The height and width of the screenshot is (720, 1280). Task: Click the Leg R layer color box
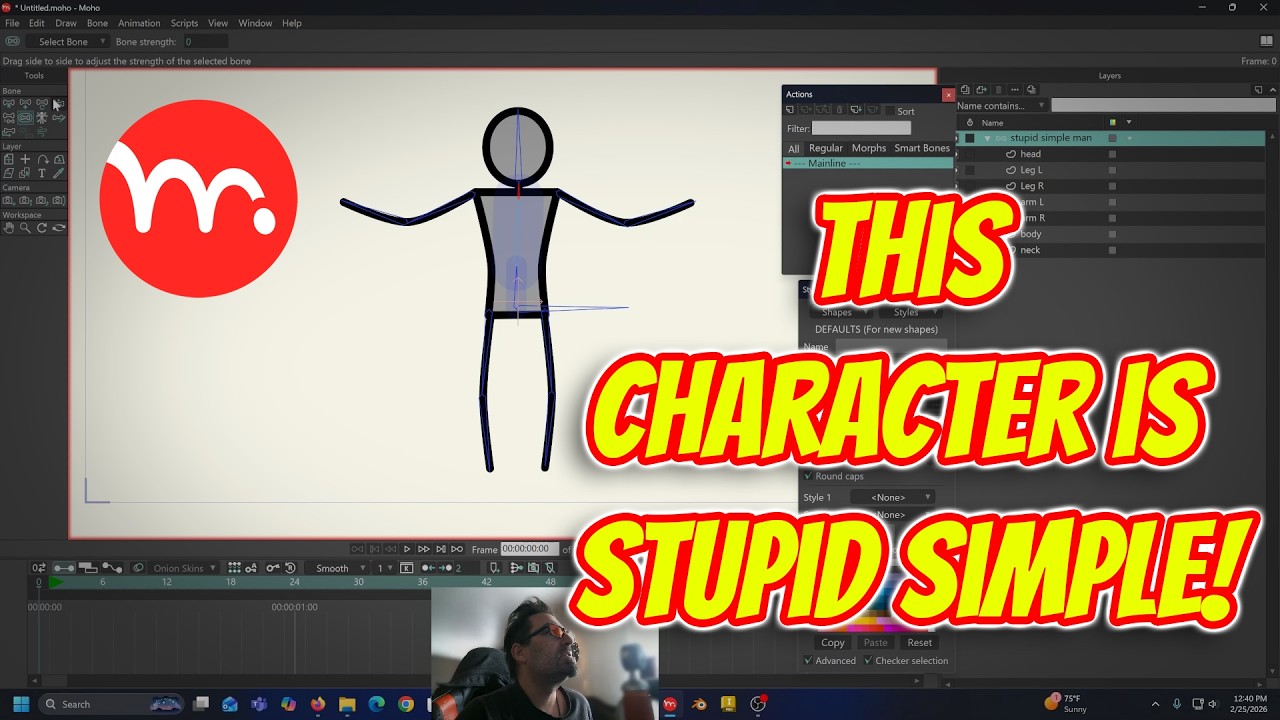click(1112, 186)
